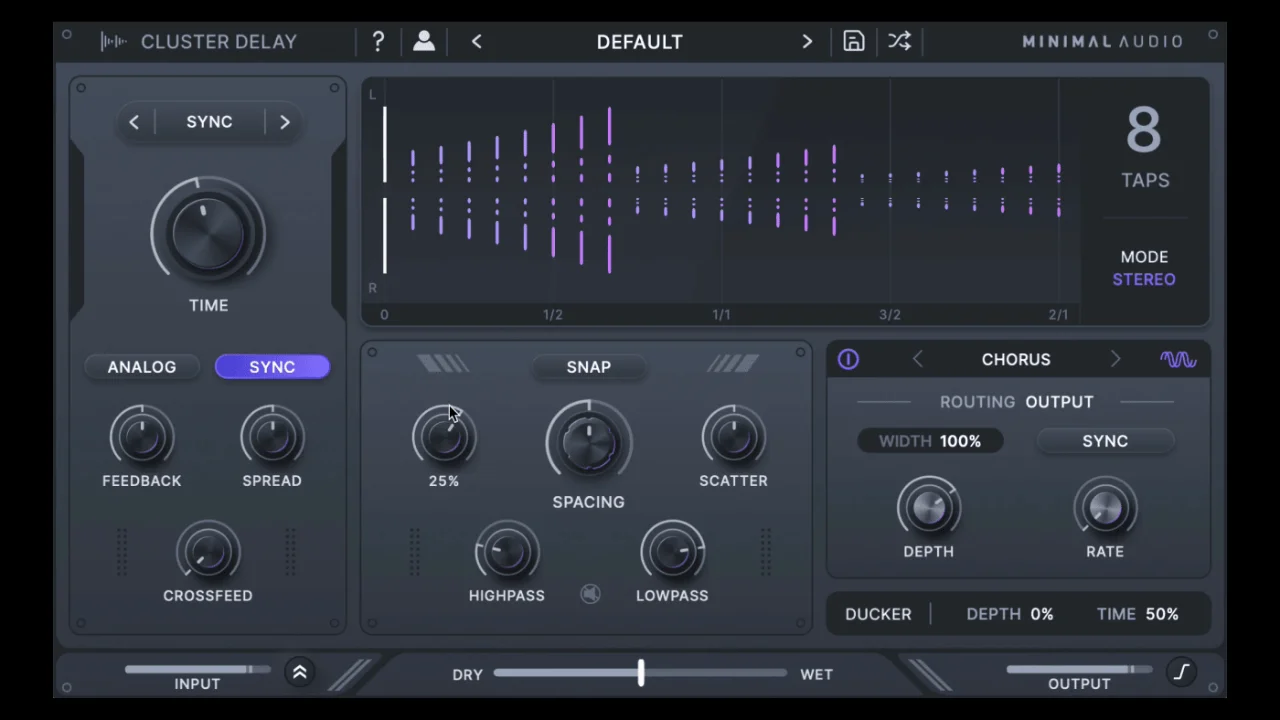Click the TIME knob
Image resolution: width=1280 pixels, height=720 pixels.
(208, 232)
